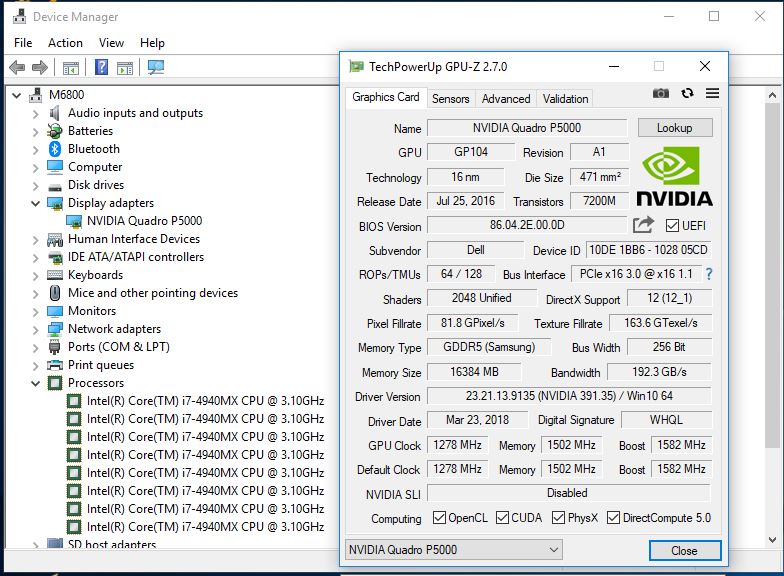Expand the Network adapters node
Image resolution: width=784 pixels, height=576 pixels.
(x=36, y=330)
